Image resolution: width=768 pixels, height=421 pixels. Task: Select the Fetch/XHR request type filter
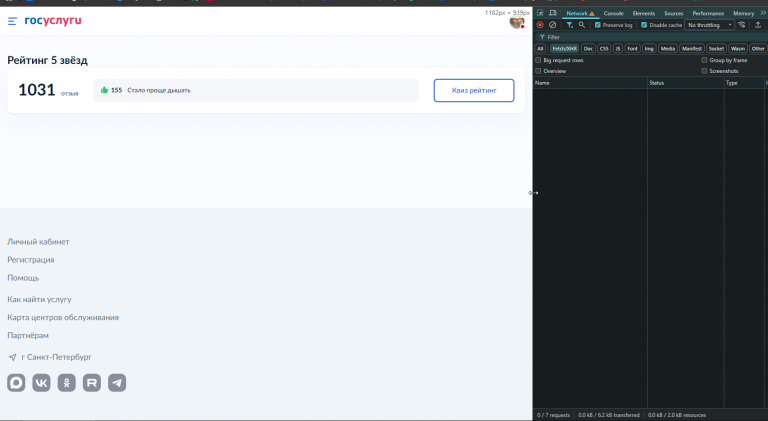click(564, 48)
